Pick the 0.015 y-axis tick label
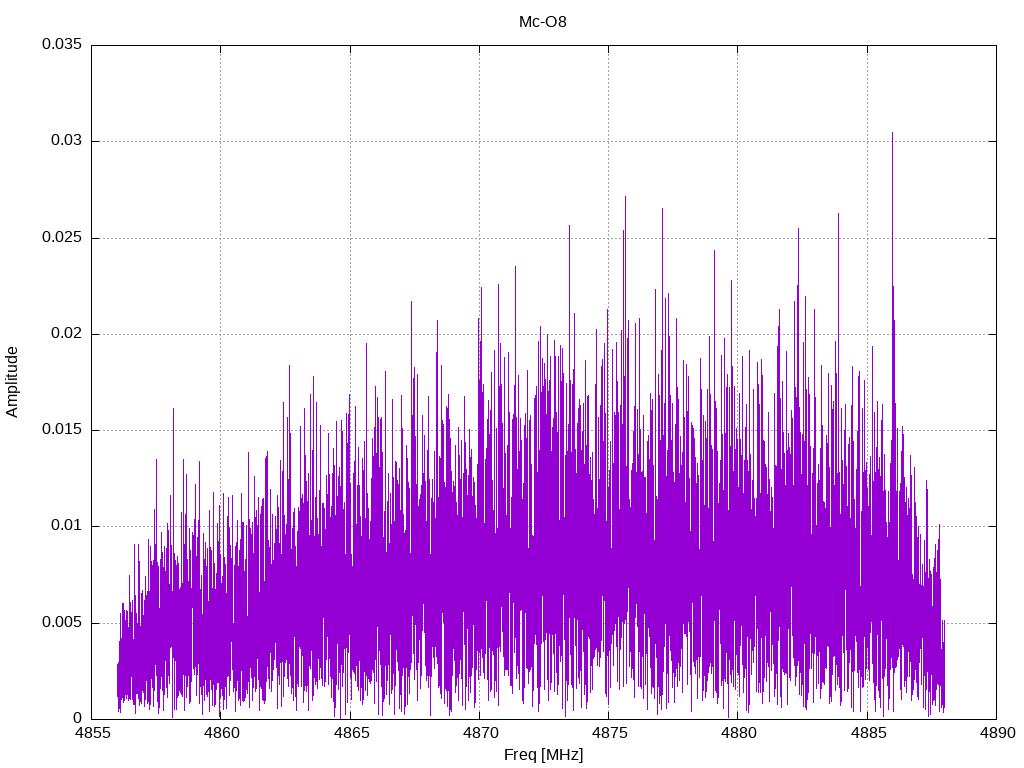 [x=61, y=430]
